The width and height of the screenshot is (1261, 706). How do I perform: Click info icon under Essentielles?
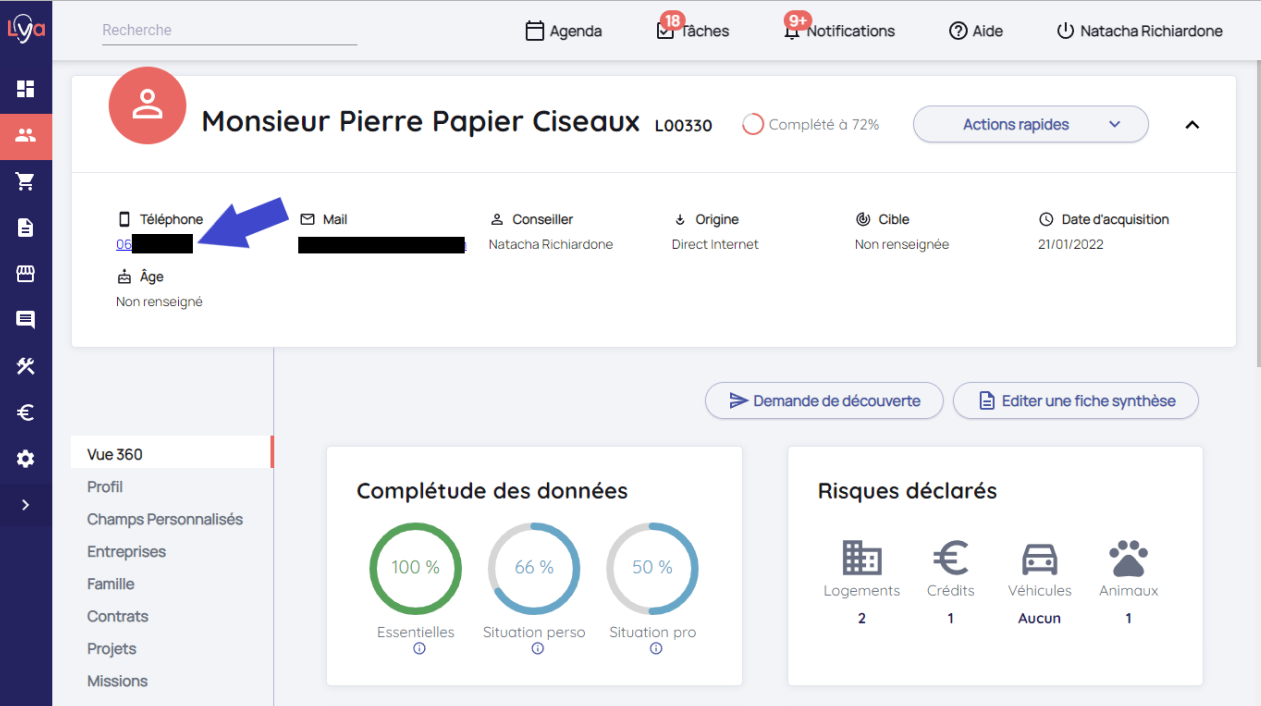point(419,649)
